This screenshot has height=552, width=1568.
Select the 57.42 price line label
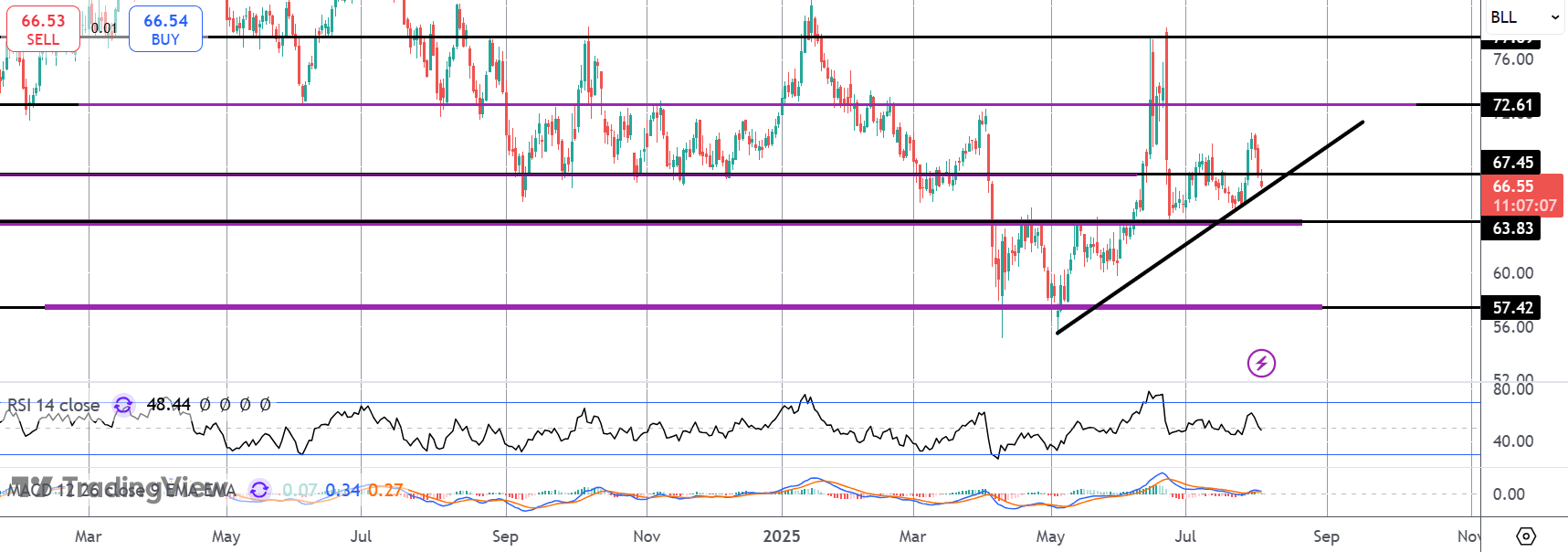[1511, 308]
